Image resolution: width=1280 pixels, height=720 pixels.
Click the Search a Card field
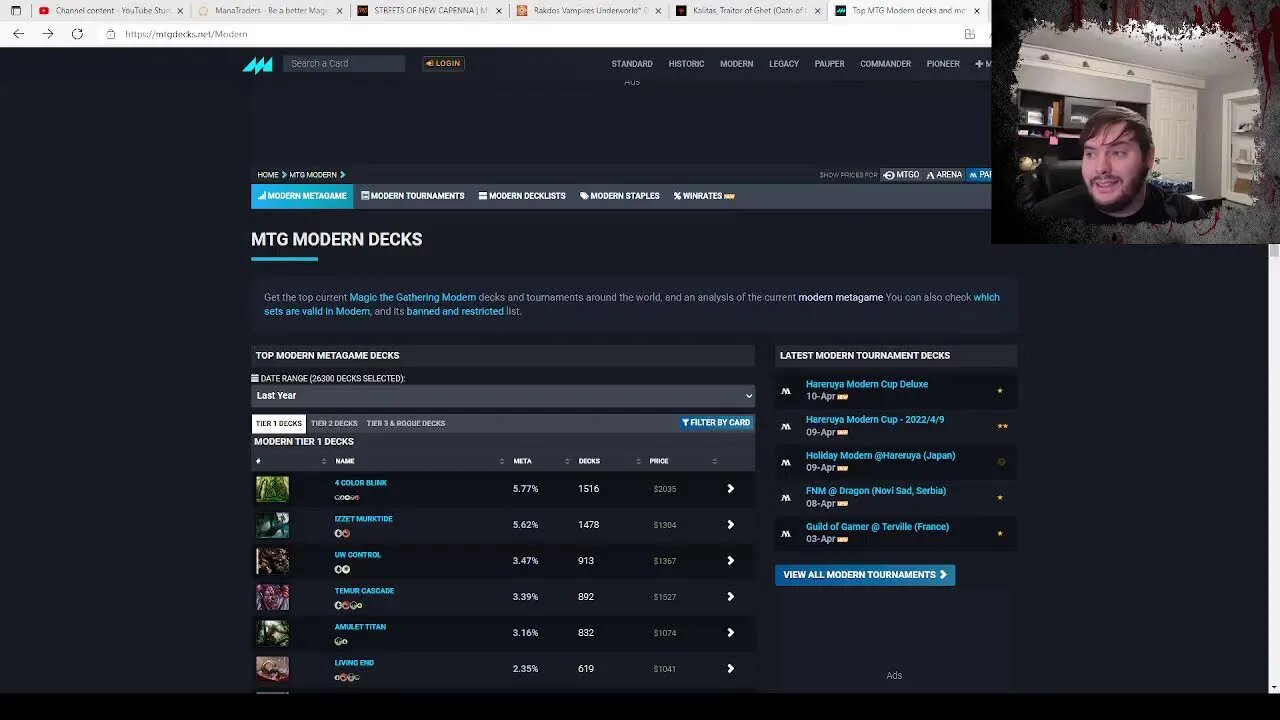[x=344, y=63]
